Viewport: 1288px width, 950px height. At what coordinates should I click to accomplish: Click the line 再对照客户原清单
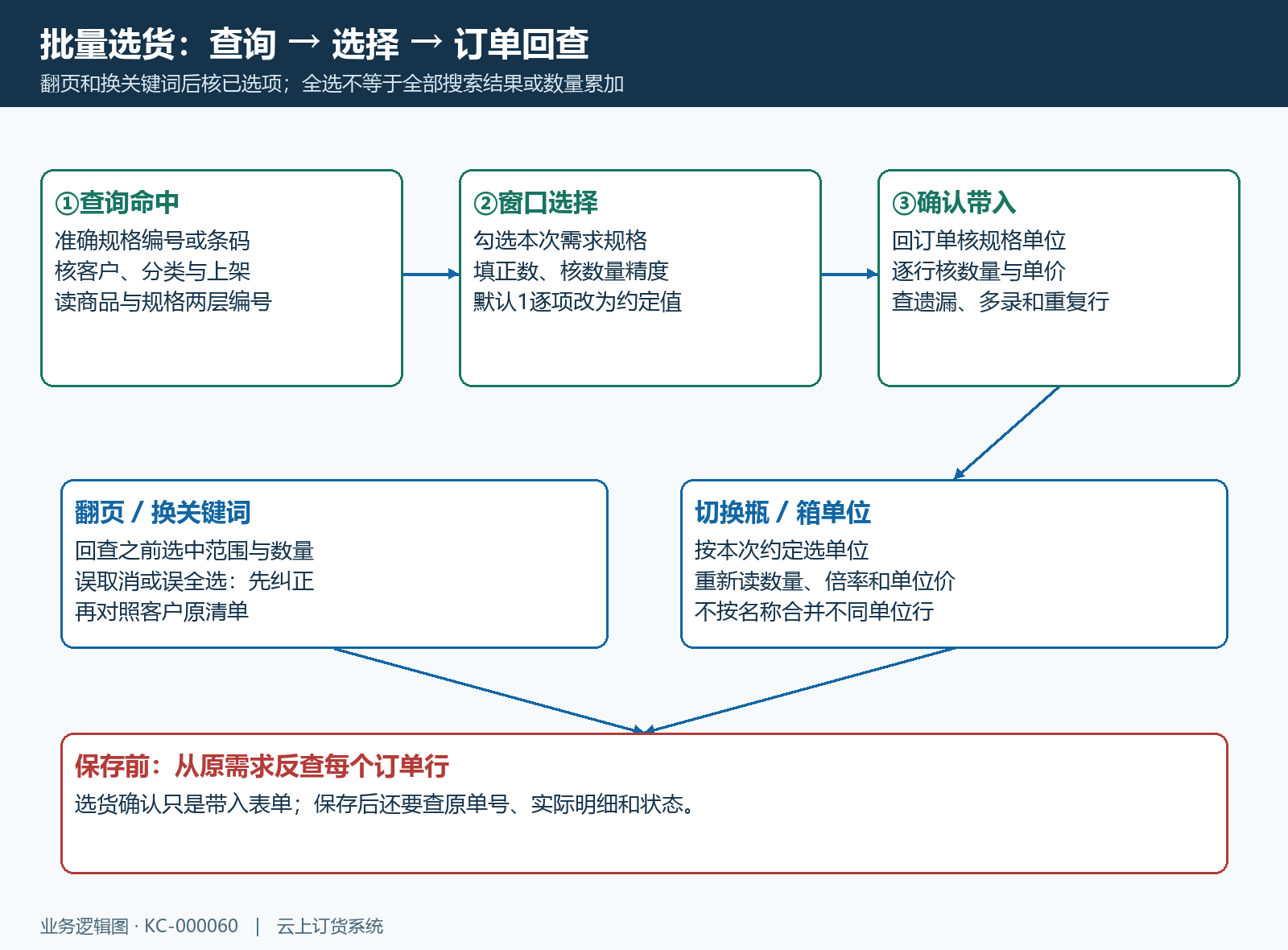coord(162,612)
